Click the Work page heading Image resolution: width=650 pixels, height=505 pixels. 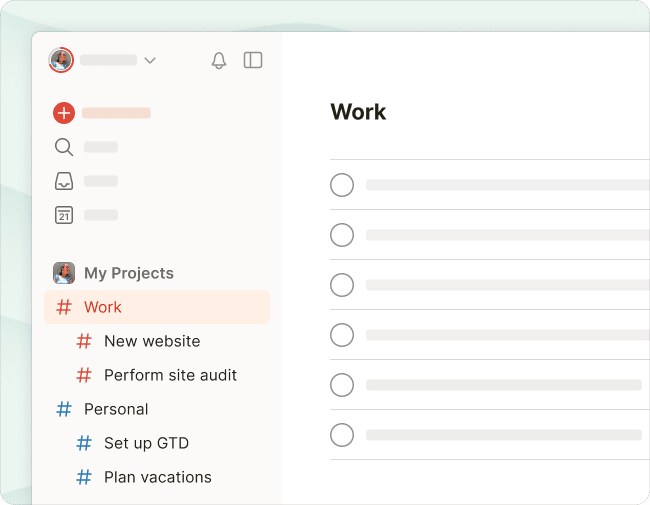click(x=358, y=112)
